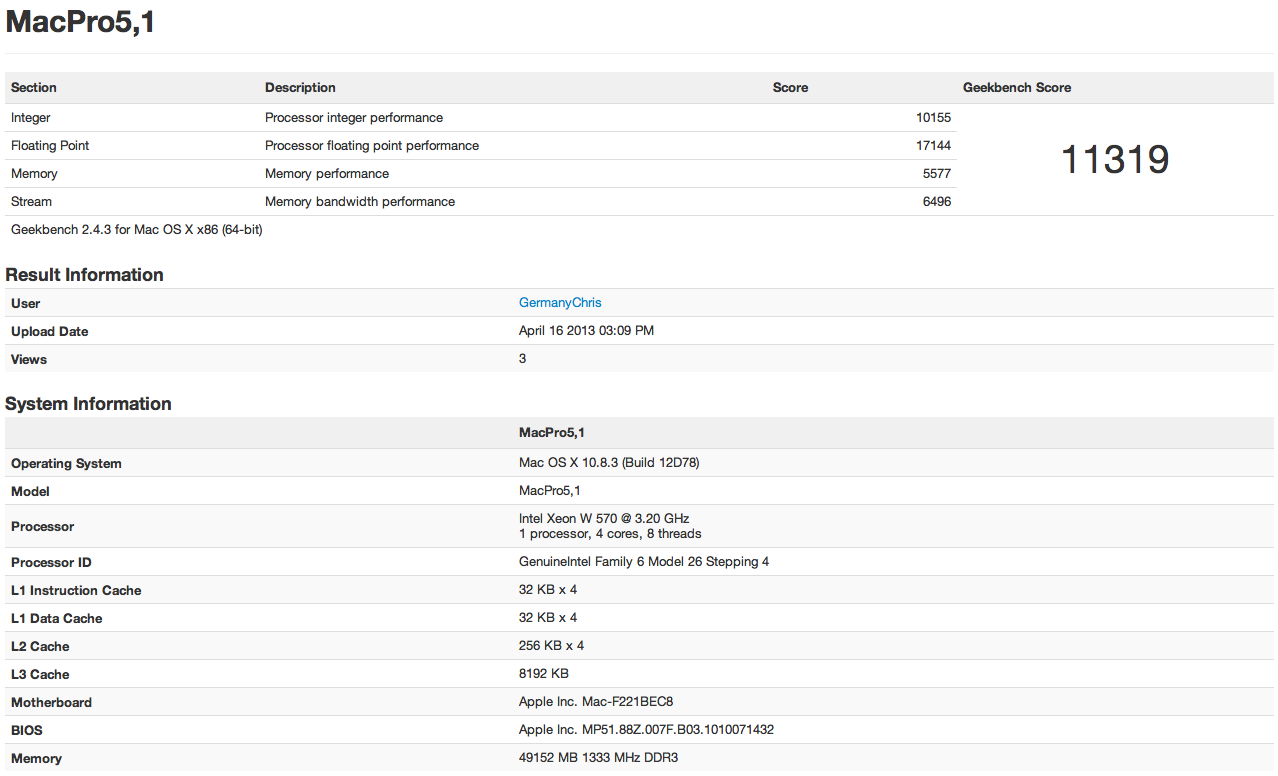Click the Views count value 3
Image resolution: width=1278 pixels, height=776 pixels.
[522, 358]
